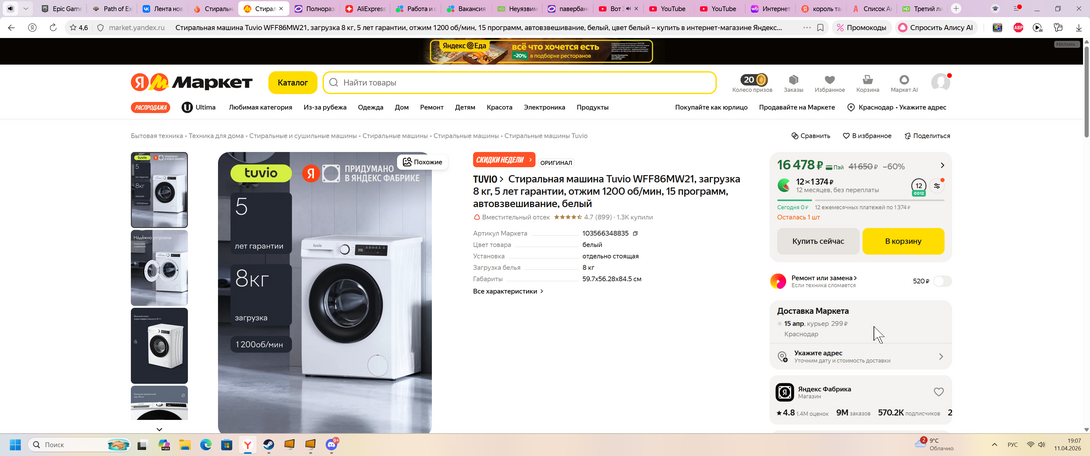Open the Корзина cart icon
1090x456 pixels.
pyautogui.click(x=868, y=83)
